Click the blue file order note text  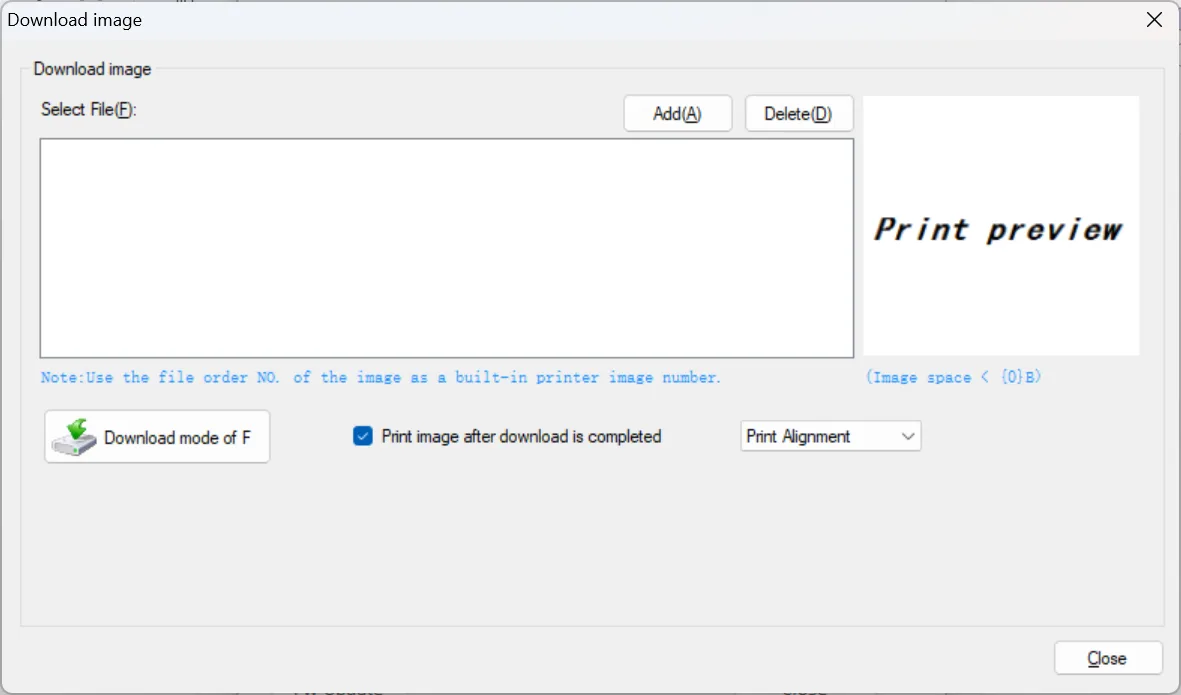point(380,377)
